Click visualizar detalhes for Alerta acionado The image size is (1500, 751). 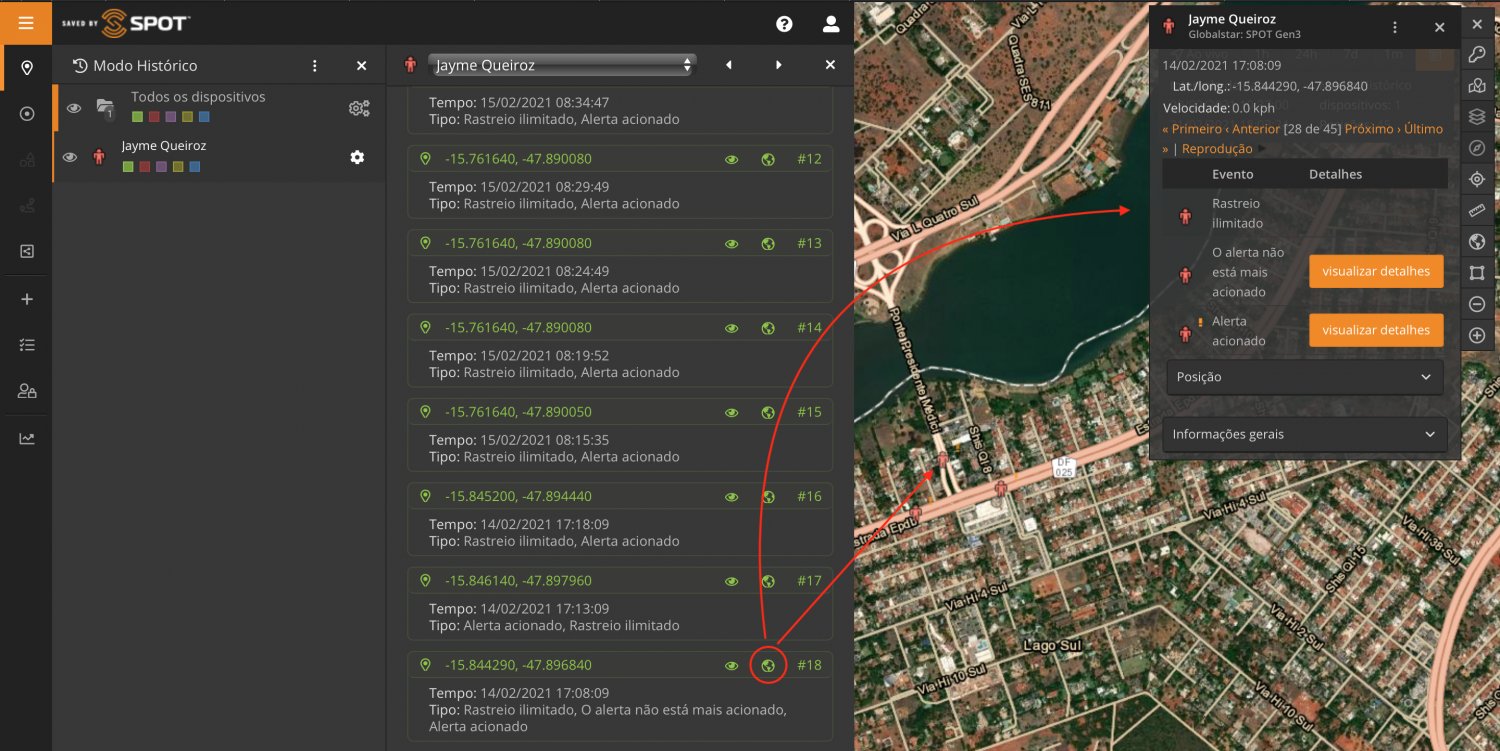pyautogui.click(x=1375, y=330)
